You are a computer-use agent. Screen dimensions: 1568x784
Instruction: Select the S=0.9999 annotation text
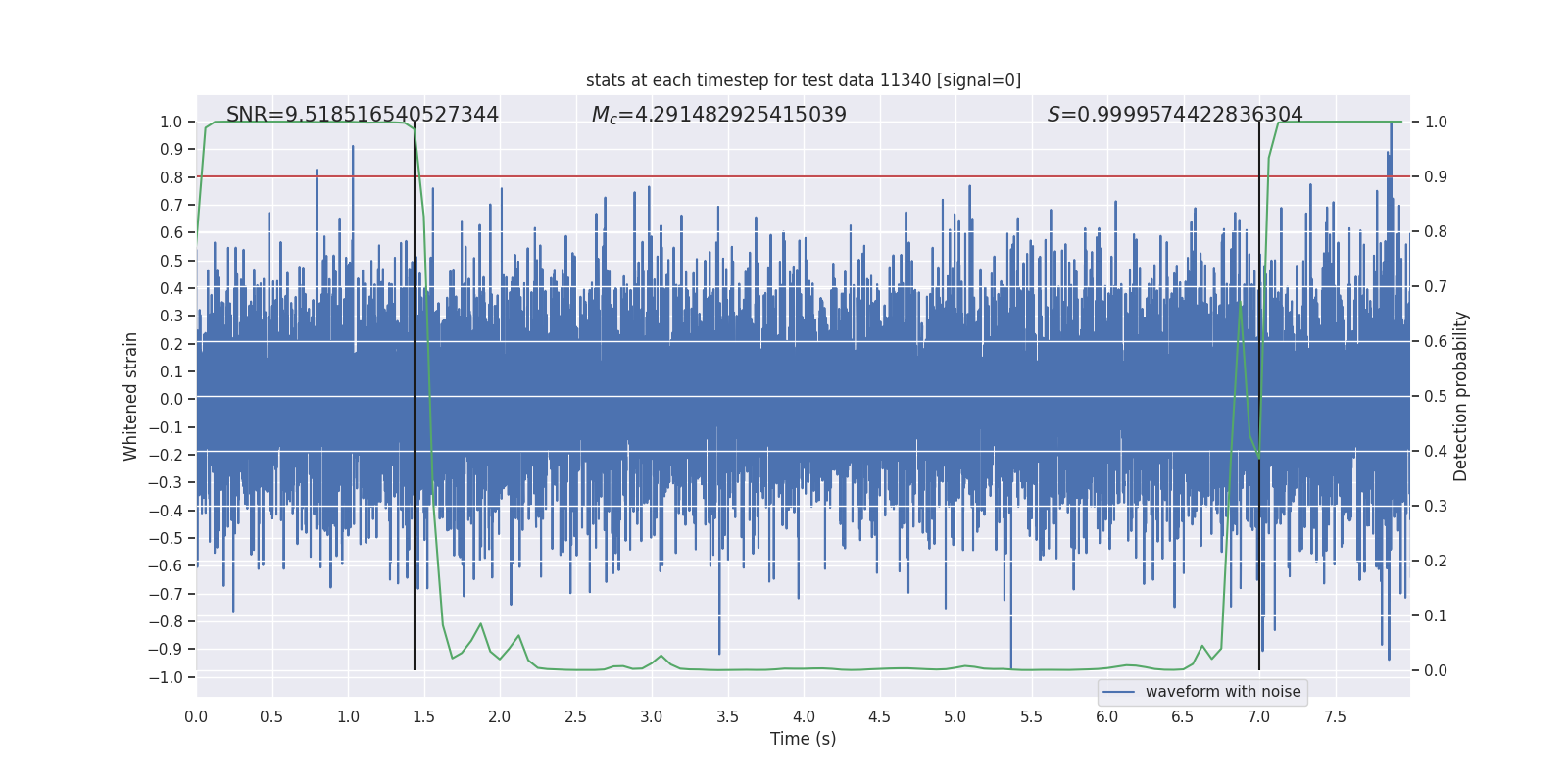[1174, 115]
